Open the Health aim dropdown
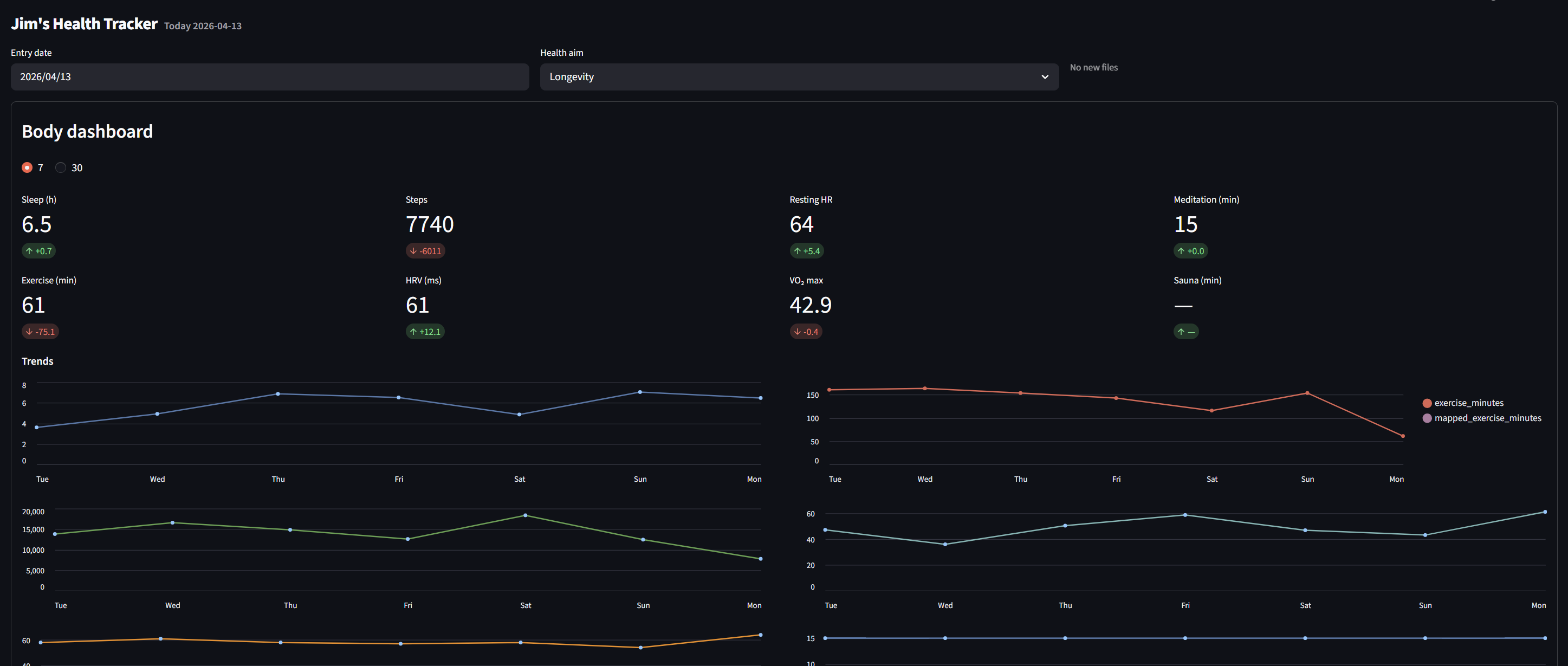The image size is (1568, 666). coord(799,77)
